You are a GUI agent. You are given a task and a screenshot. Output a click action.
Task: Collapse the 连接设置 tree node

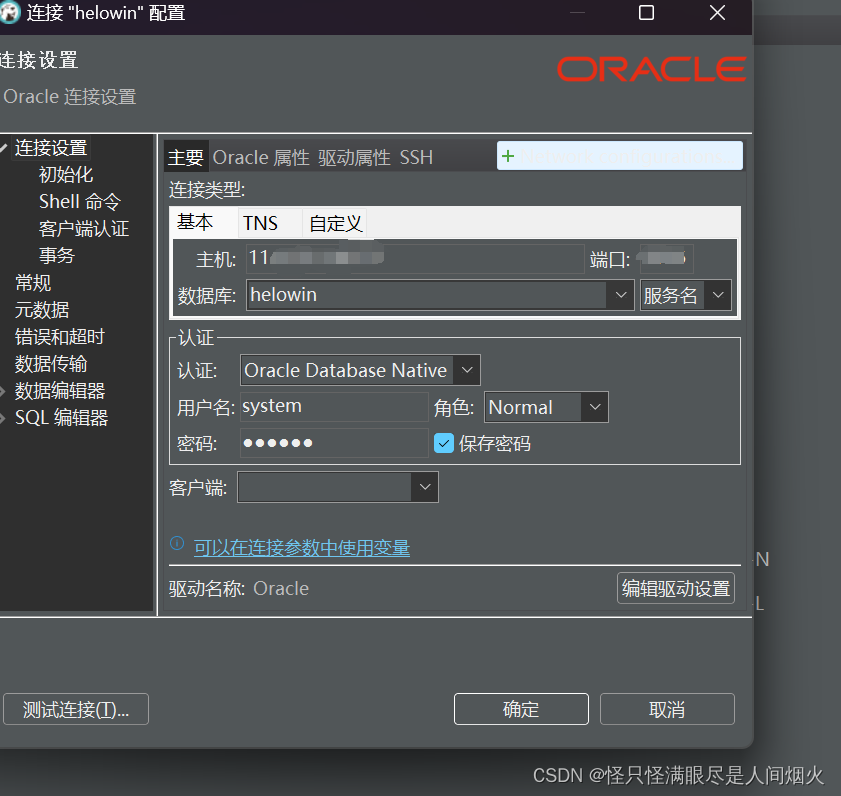tap(3, 148)
